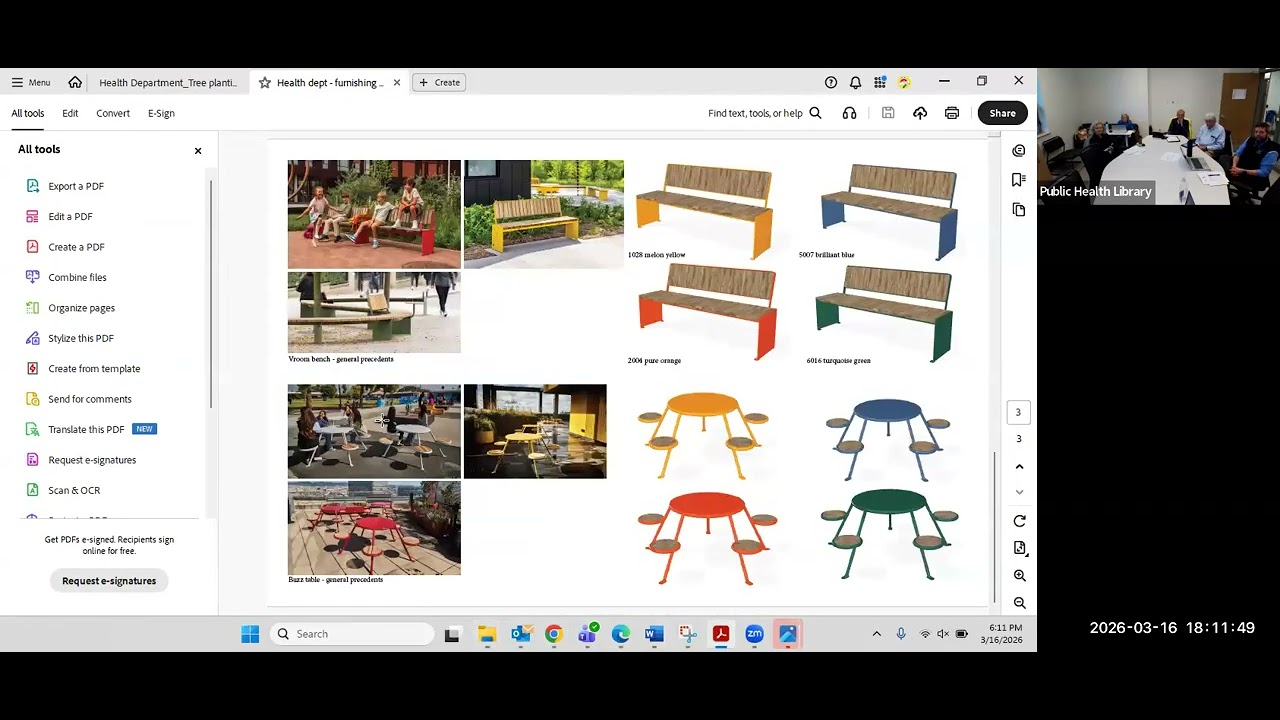1280x720 pixels.
Task: Open the bookmarks panel icon
Action: tap(1018, 180)
